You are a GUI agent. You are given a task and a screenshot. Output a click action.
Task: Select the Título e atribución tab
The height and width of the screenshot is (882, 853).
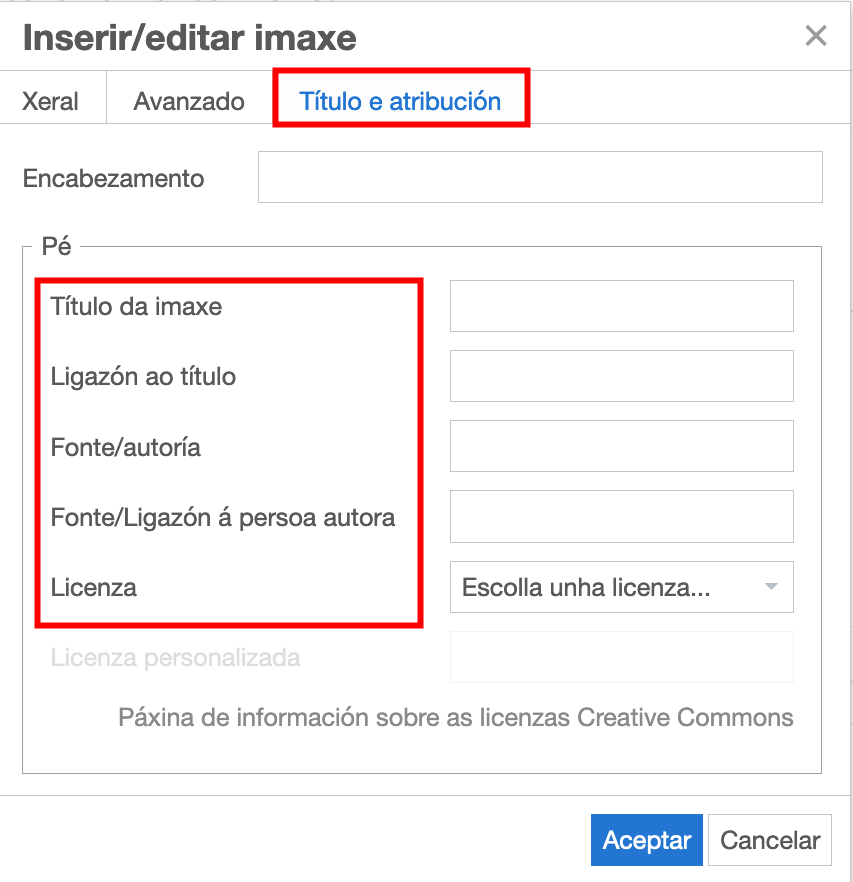[x=400, y=100]
